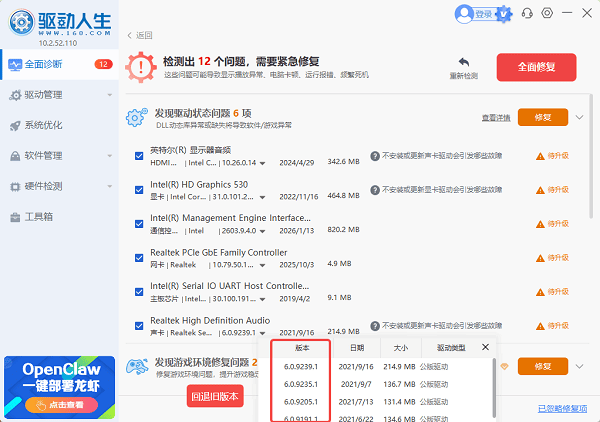Click 驱动类型 column header in popup
600x422 pixels.
(x=451, y=348)
